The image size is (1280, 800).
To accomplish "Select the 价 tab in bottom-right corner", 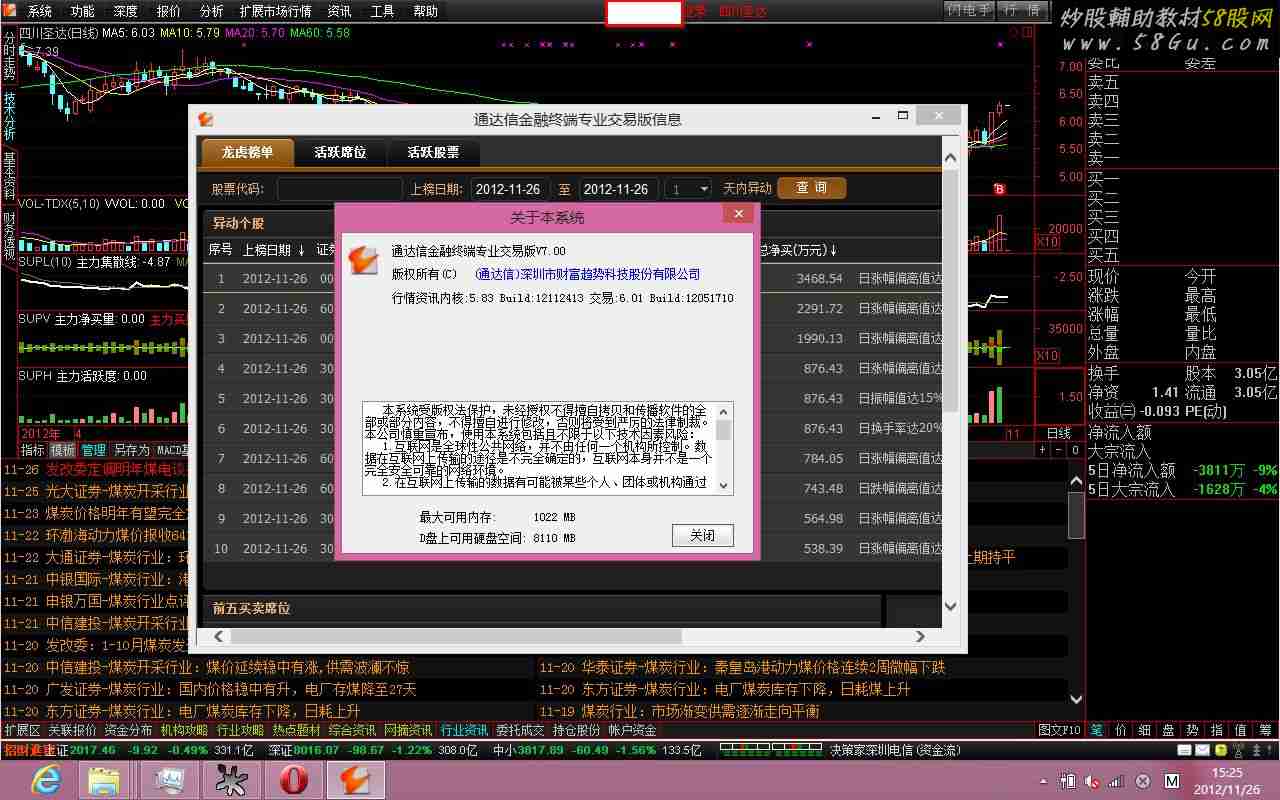I will (1121, 730).
